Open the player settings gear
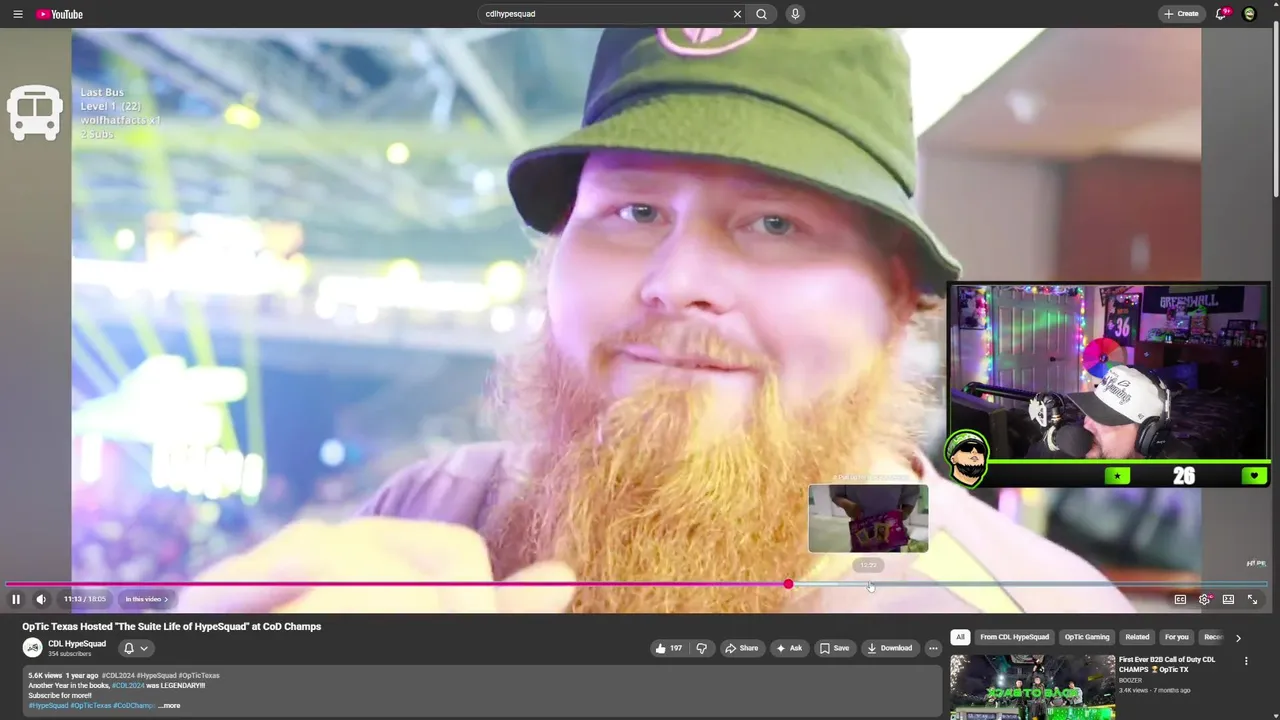This screenshot has width=1280, height=720. click(1204, 599)
